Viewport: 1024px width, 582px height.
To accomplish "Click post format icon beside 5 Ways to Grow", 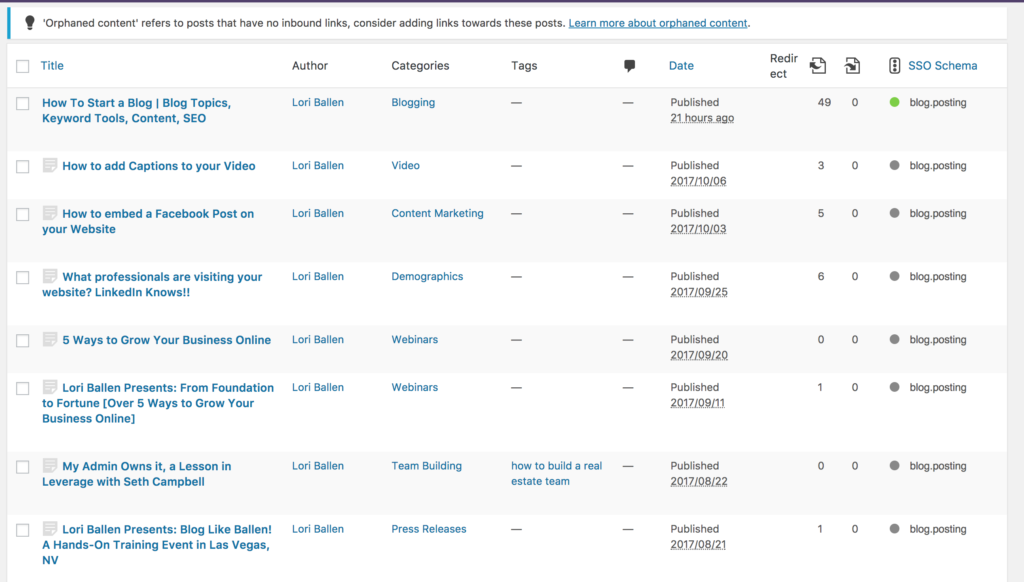I will [50, 338].
